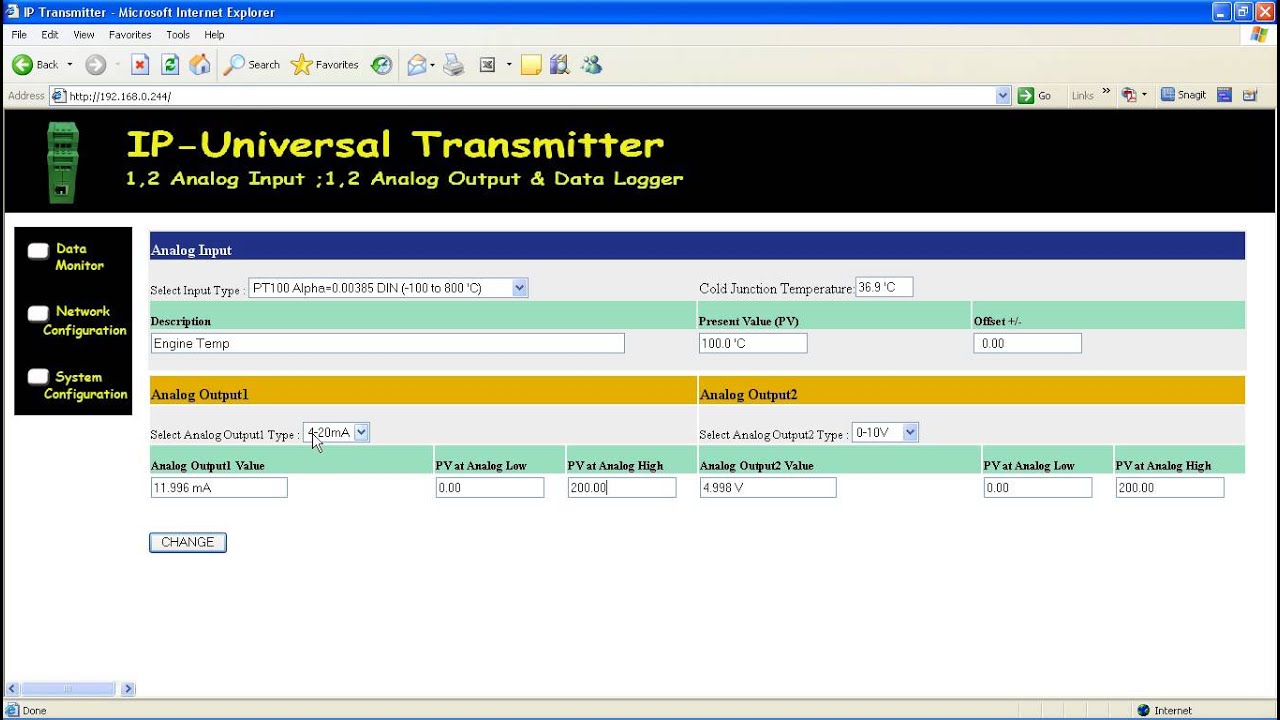Click the Present Value field
This screenshot has height=720, width=1280.
[753, 343]
